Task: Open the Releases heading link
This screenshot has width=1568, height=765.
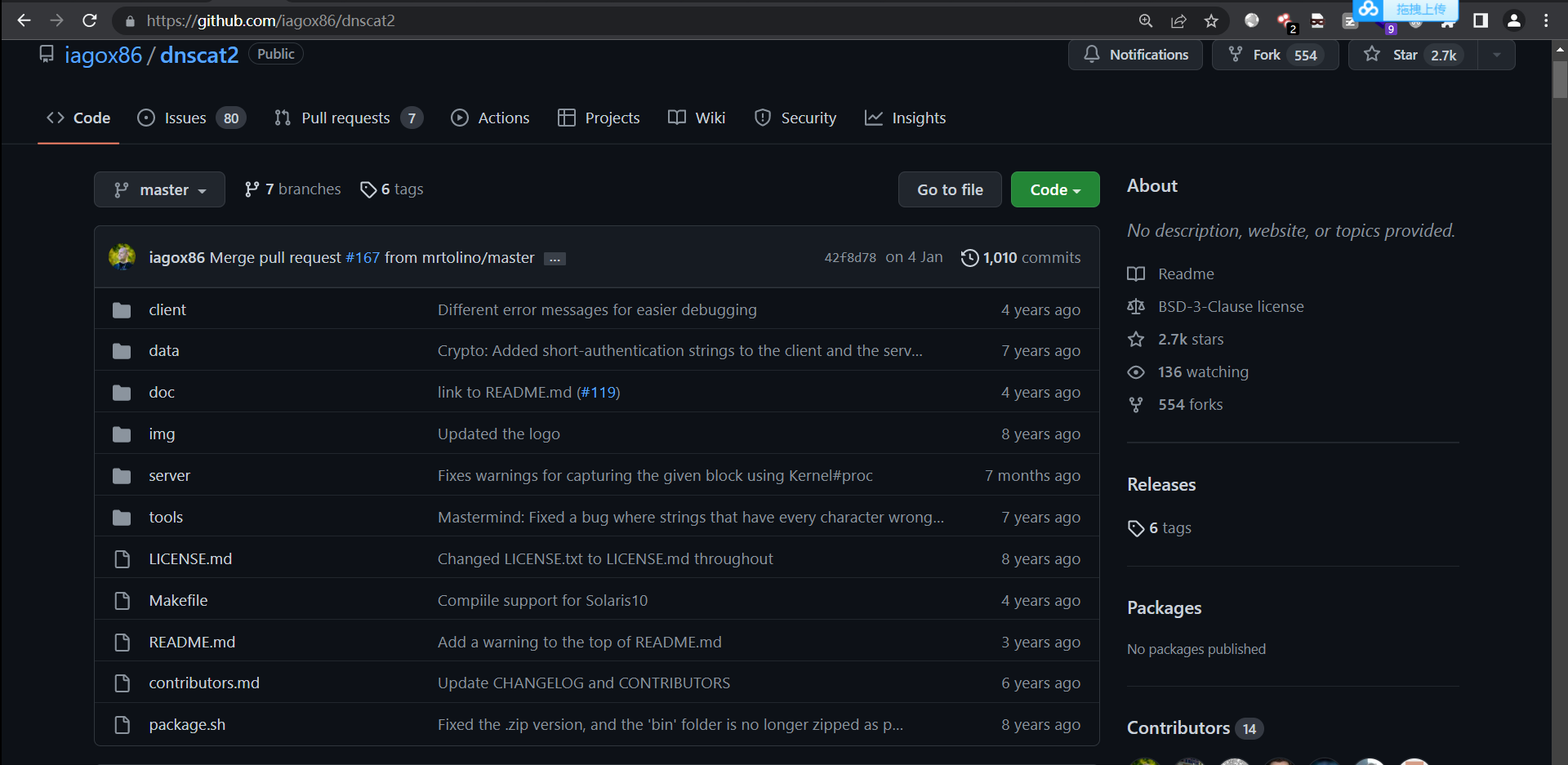Action: pyautogui.click(x=1161, y=485)
